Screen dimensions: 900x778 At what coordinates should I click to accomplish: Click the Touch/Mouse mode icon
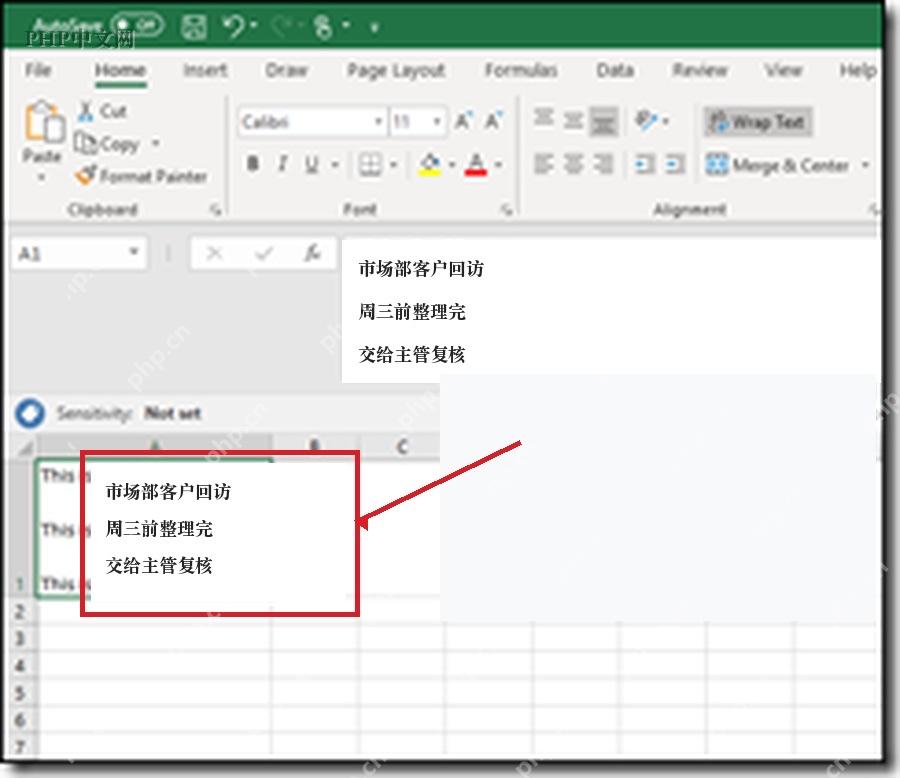[x=324, y=26]
